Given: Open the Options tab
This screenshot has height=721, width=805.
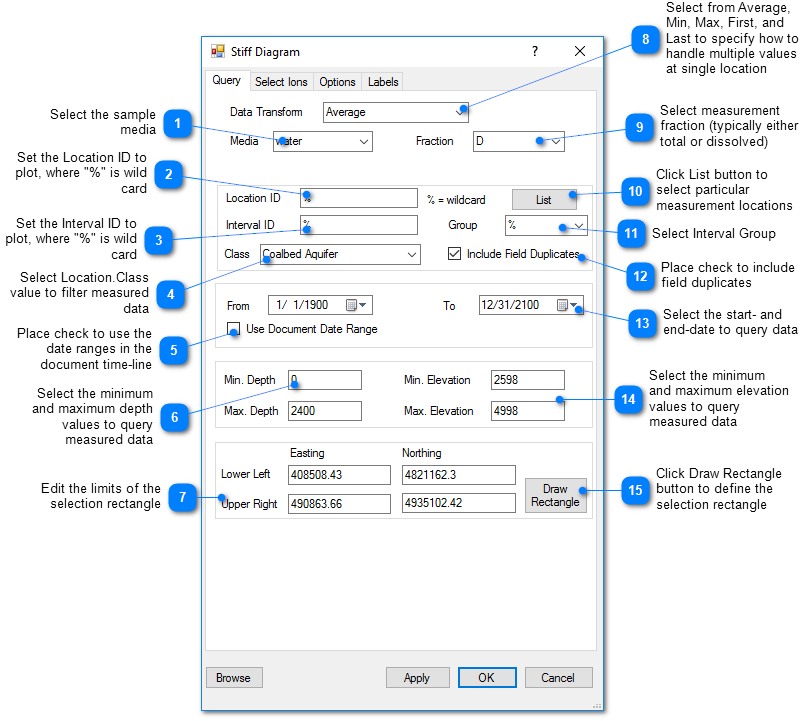Looking at the screenshot, I should click(x=337, y=81).
